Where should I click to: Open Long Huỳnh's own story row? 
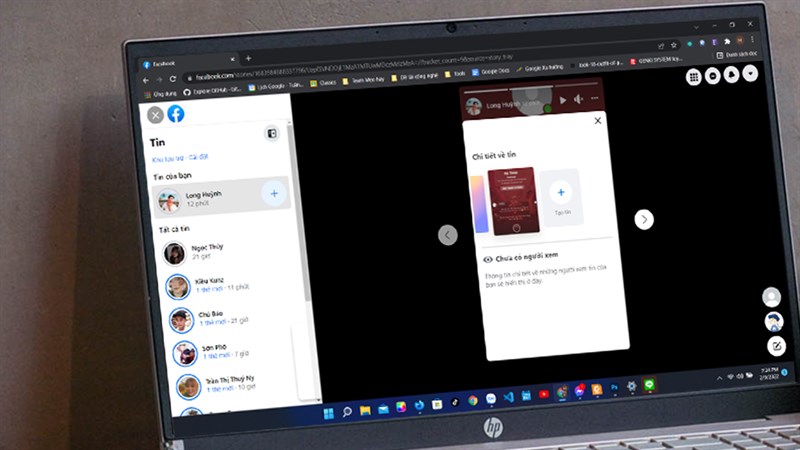coord(221,198)
